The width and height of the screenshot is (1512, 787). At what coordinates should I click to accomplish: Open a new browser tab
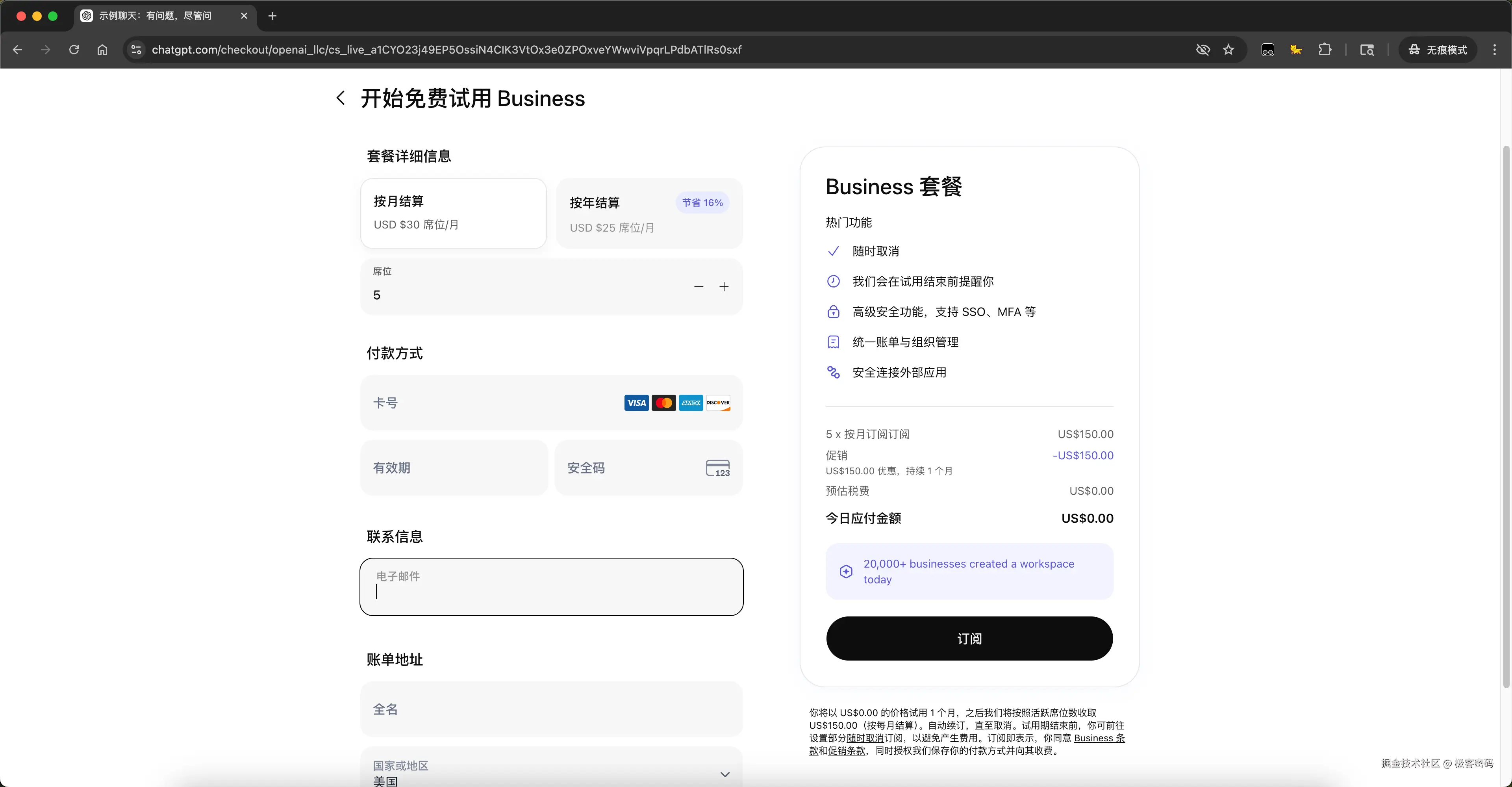[x=272, y=16]
